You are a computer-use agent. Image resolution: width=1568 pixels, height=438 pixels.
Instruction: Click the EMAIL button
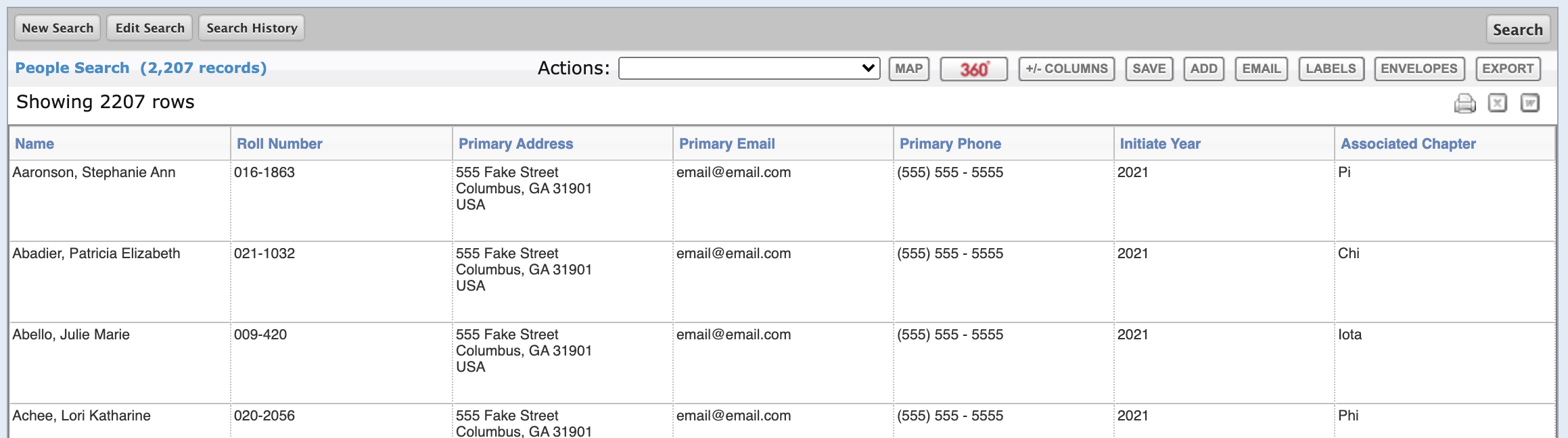point(1262,69)
